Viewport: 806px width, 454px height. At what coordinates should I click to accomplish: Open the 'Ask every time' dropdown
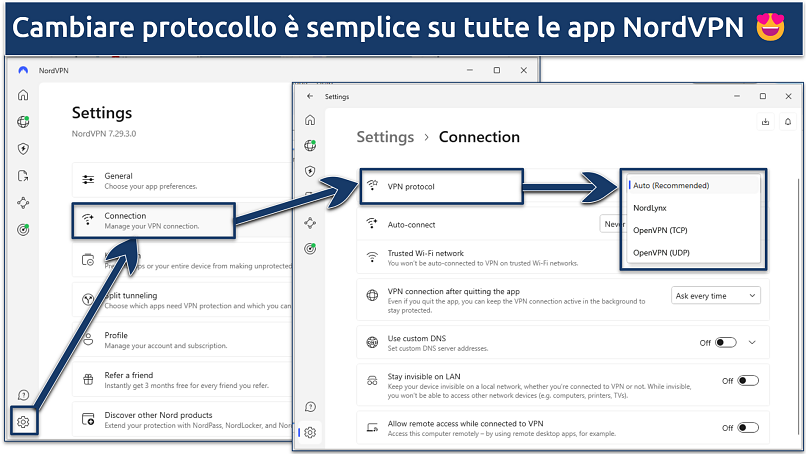click(x=715, y=295)
